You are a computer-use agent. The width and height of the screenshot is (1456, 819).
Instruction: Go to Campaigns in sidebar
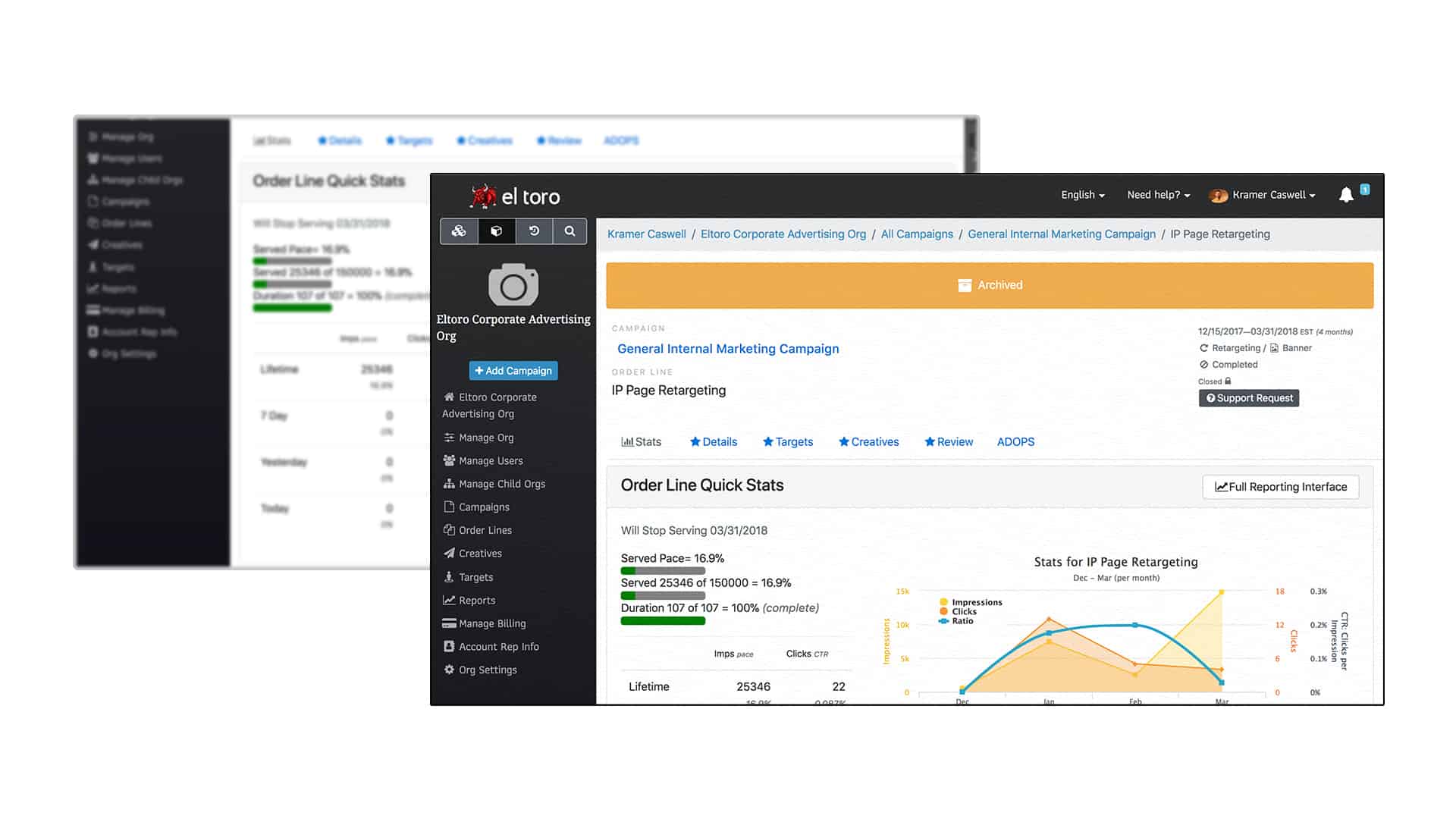pos(476,507)
